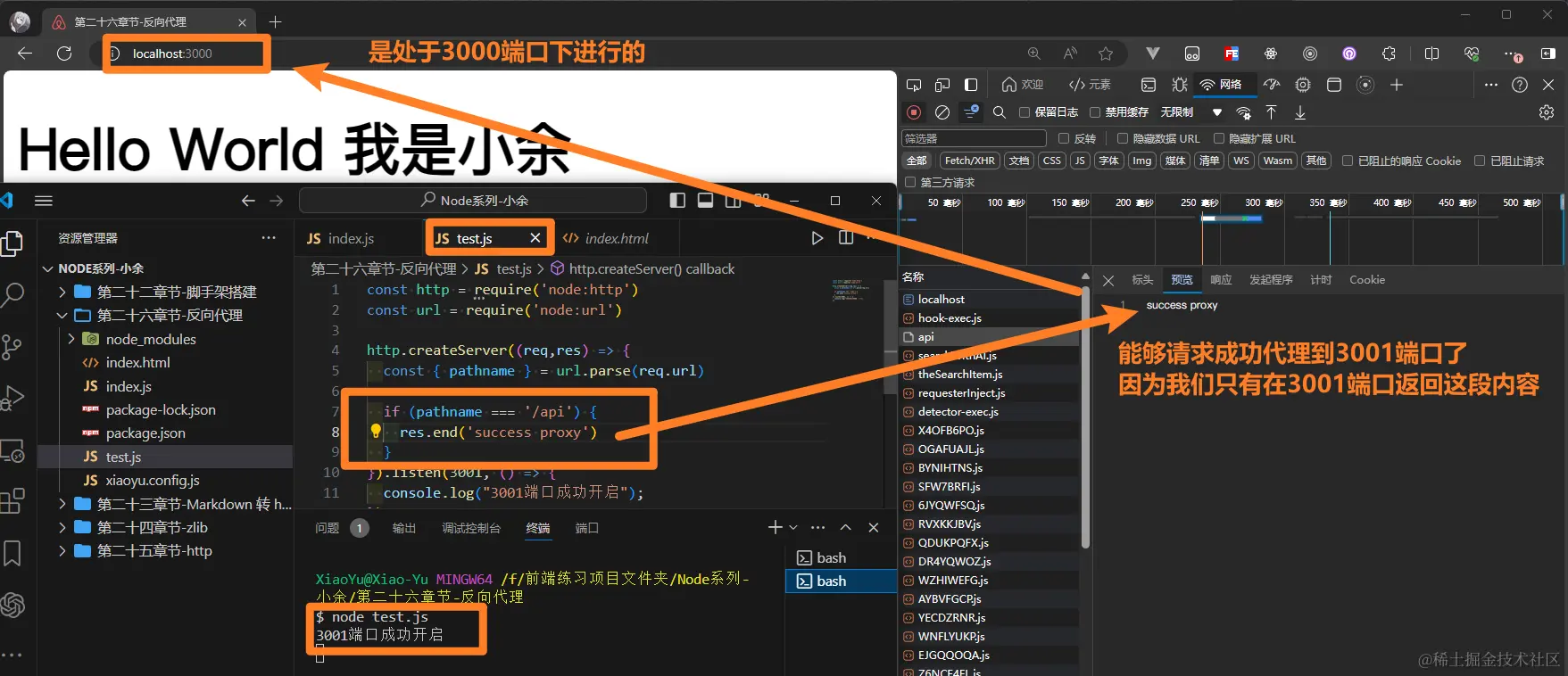Toggle device emulation in DevTools

(942, 85)
